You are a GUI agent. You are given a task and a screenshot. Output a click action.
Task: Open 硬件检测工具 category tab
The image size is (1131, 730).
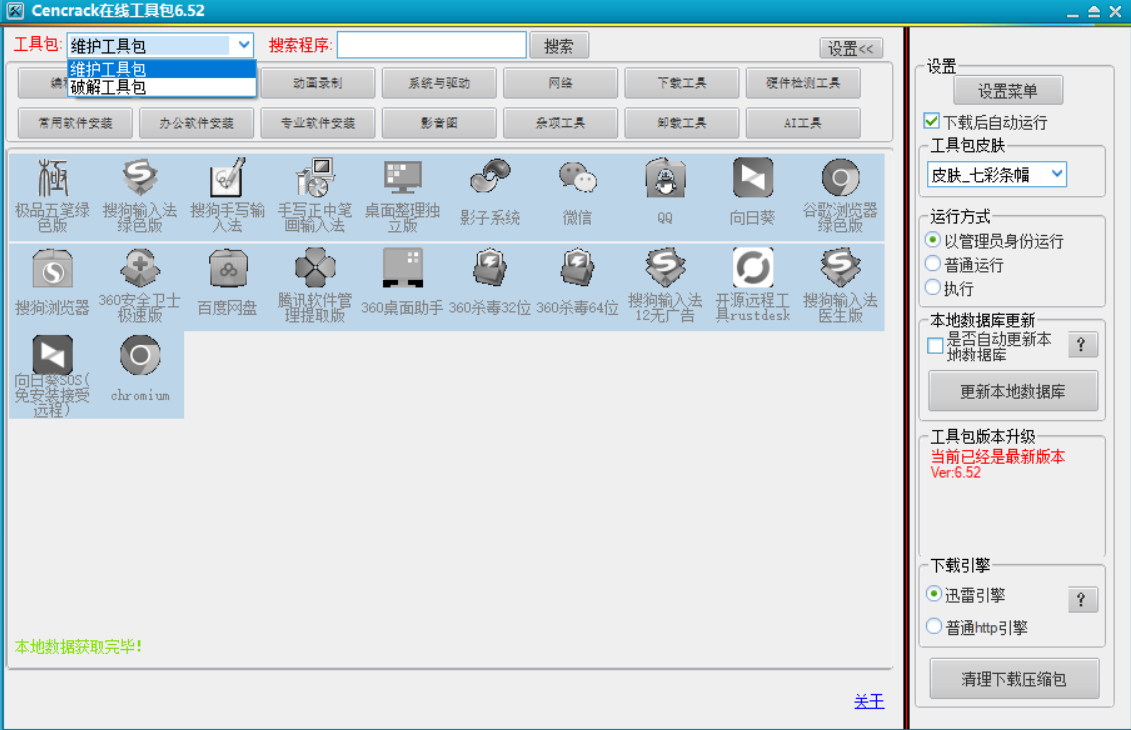point(803,83)
